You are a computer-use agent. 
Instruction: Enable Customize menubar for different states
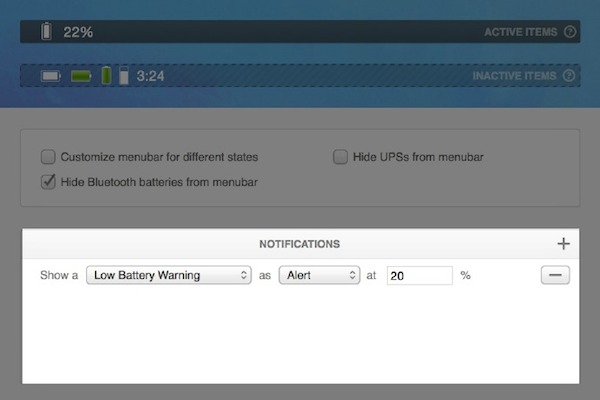tap(48, 157)
